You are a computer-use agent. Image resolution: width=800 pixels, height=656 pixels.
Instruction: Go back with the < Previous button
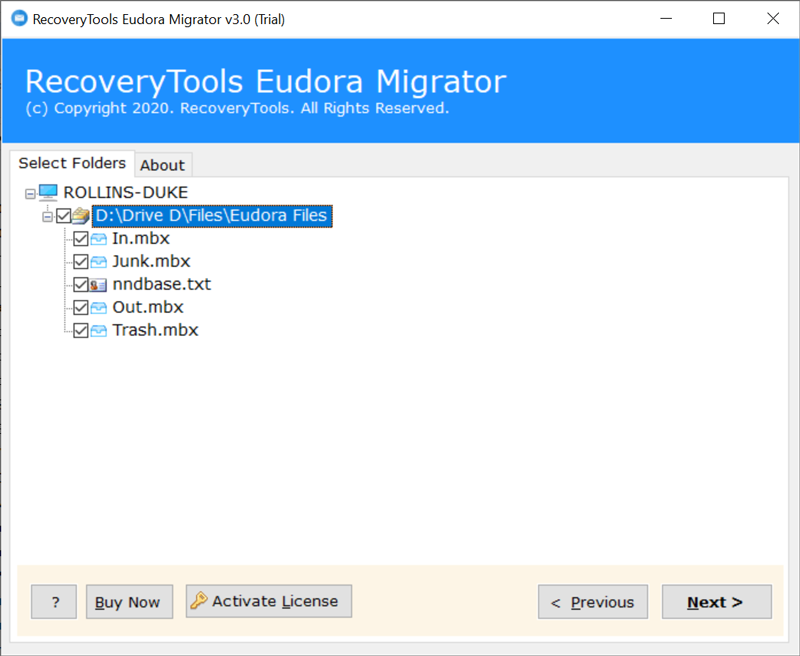(593, 602)
